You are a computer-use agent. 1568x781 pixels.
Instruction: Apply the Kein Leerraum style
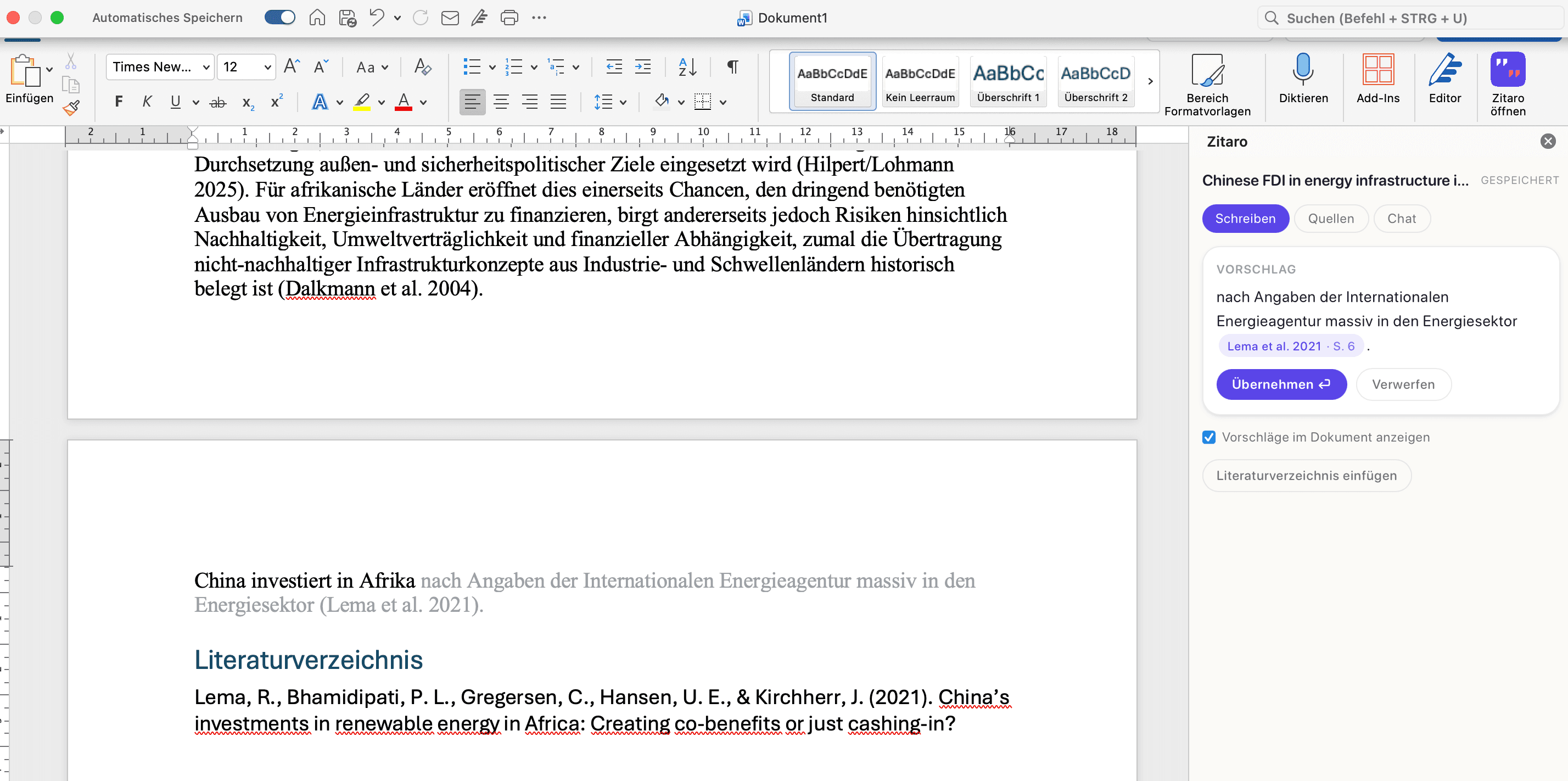pos(920,82)
